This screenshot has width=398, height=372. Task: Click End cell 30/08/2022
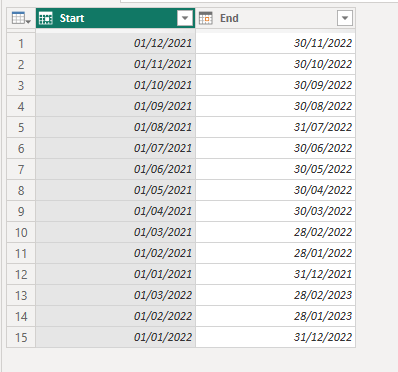(275, 106)
